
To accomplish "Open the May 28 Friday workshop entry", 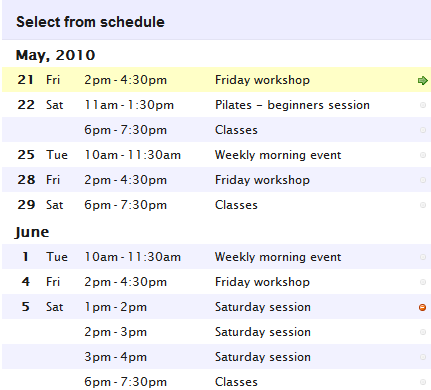I will [x=216, y=180].
